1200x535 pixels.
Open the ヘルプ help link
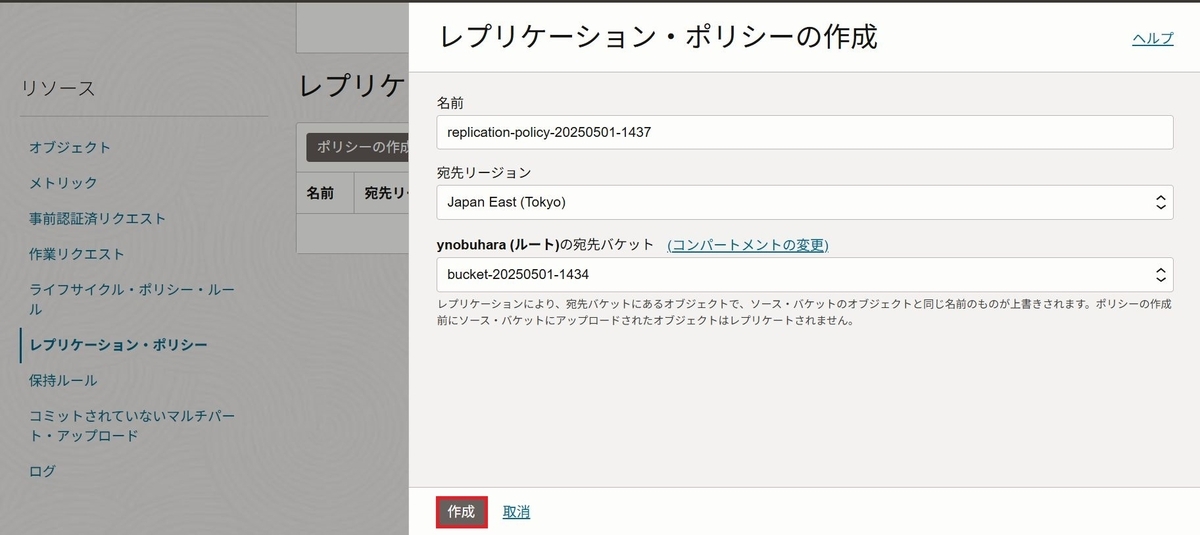pos(1153,38)
